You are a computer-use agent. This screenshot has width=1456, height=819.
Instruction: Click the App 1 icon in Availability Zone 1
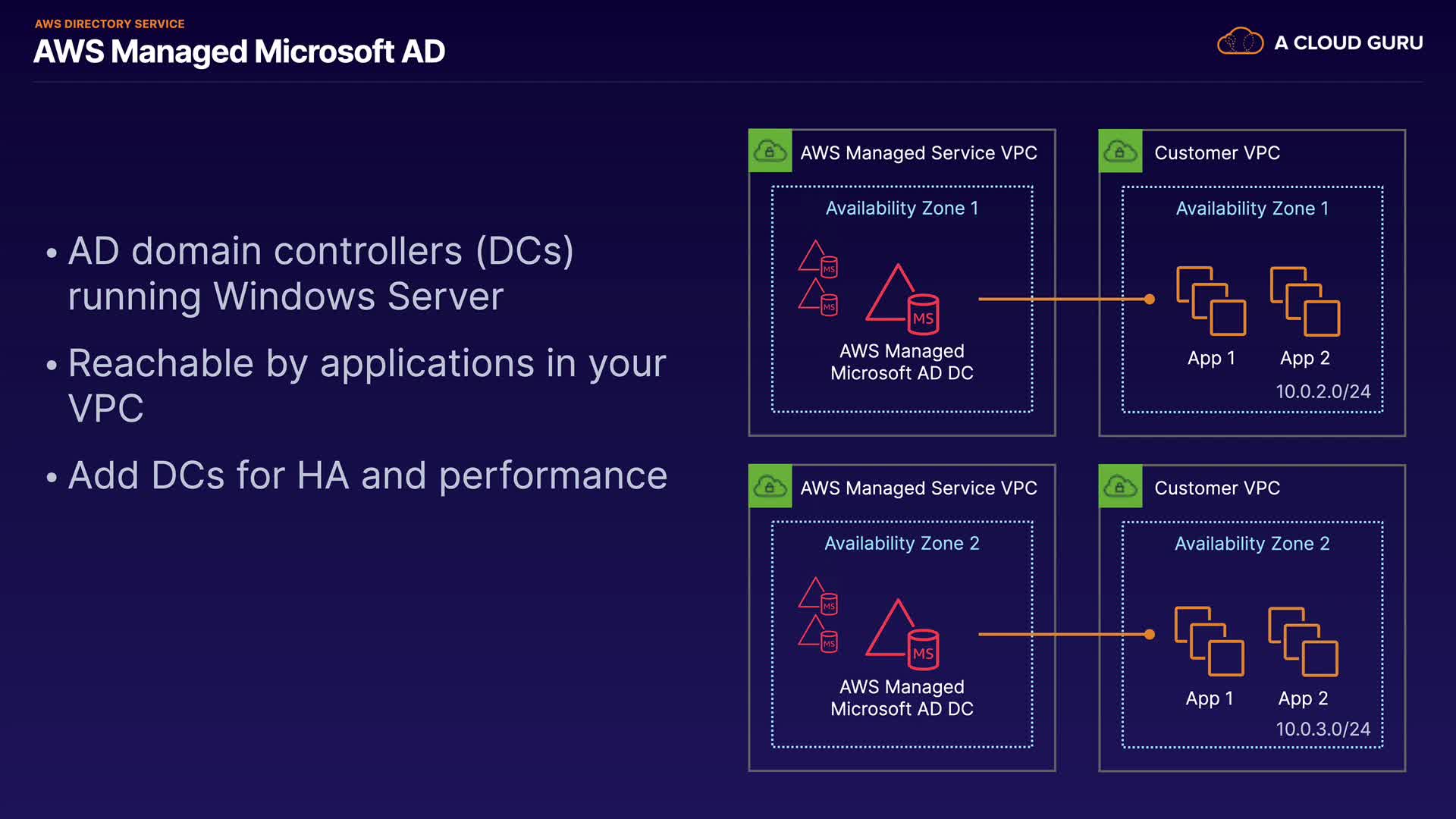pyautogui.click(x=1210, y=301)
